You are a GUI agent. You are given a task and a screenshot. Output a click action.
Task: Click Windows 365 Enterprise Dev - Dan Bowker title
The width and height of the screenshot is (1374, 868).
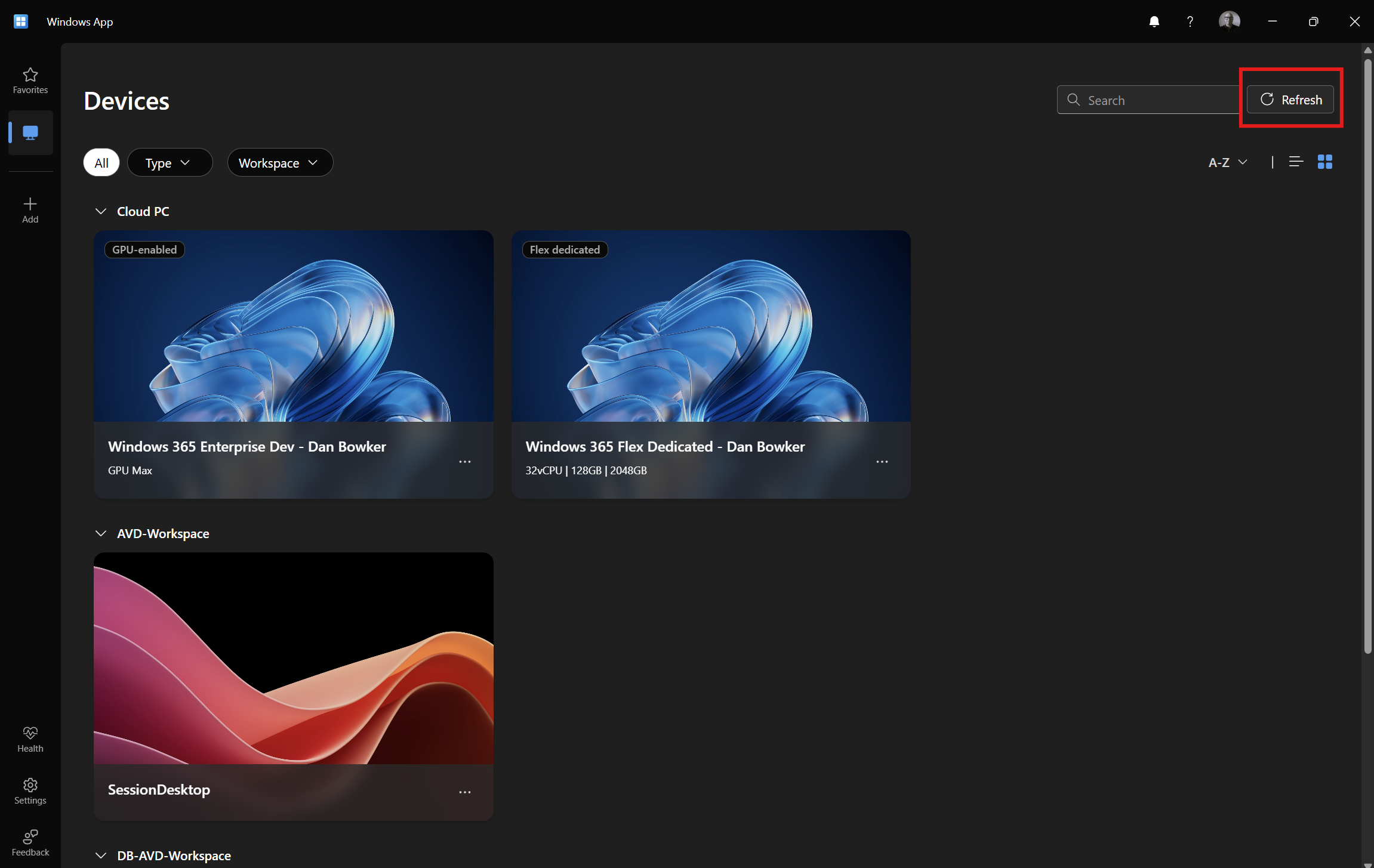pos(247,446)
